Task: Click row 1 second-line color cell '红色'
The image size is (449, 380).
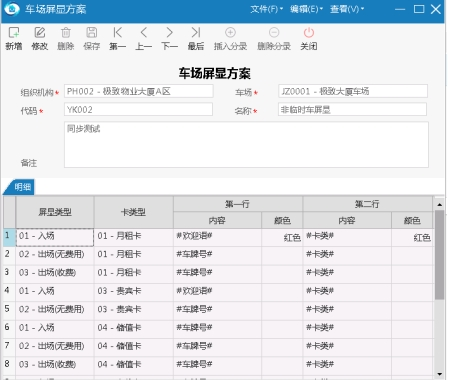Action: pyautogui.click(x=412, y=237)
